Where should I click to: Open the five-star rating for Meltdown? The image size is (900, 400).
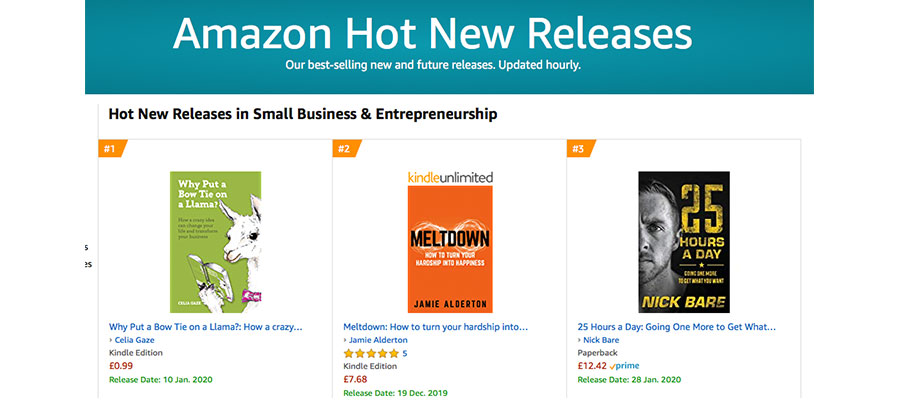click(x=370, y=353)
